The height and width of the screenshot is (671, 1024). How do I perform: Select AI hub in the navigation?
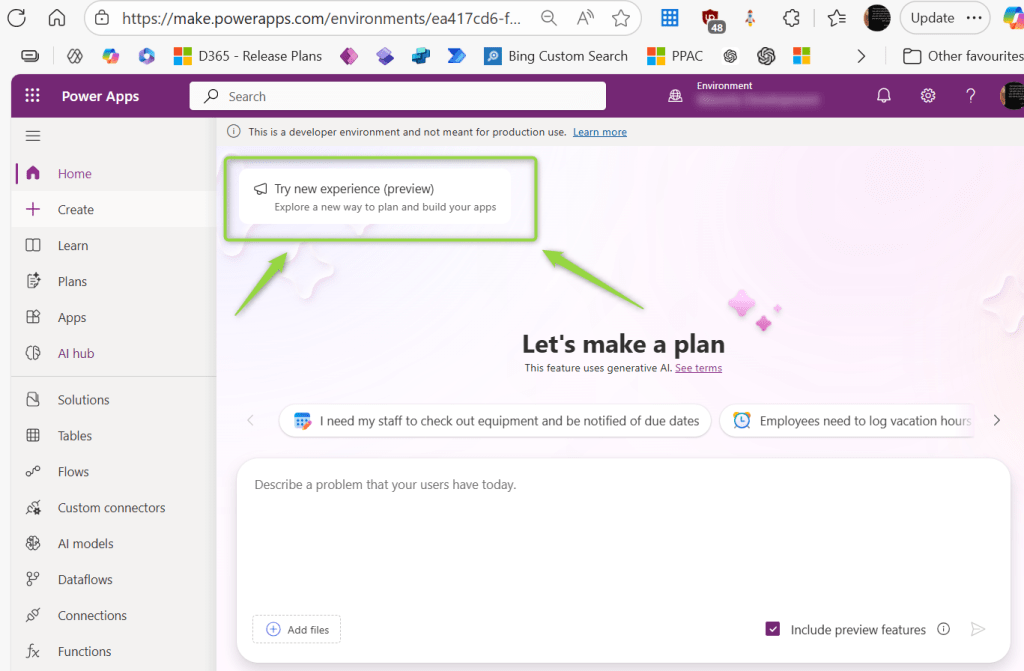(75, 354)
